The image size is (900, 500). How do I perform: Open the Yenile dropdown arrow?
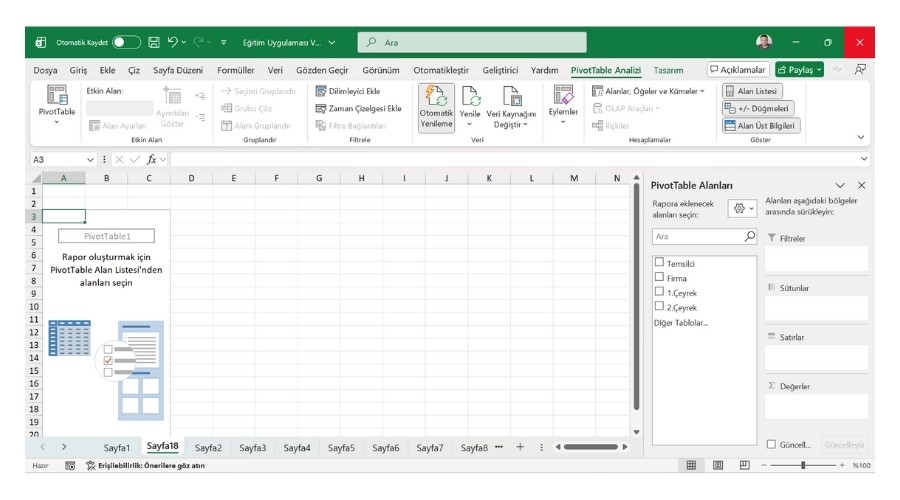470,124
